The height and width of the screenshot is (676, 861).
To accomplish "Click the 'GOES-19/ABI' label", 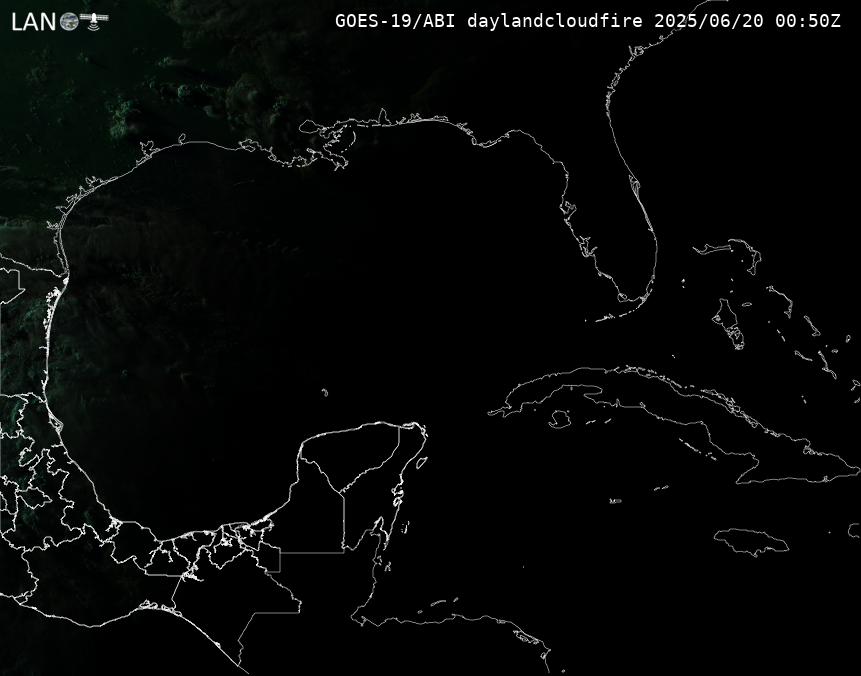I will 395,21.
